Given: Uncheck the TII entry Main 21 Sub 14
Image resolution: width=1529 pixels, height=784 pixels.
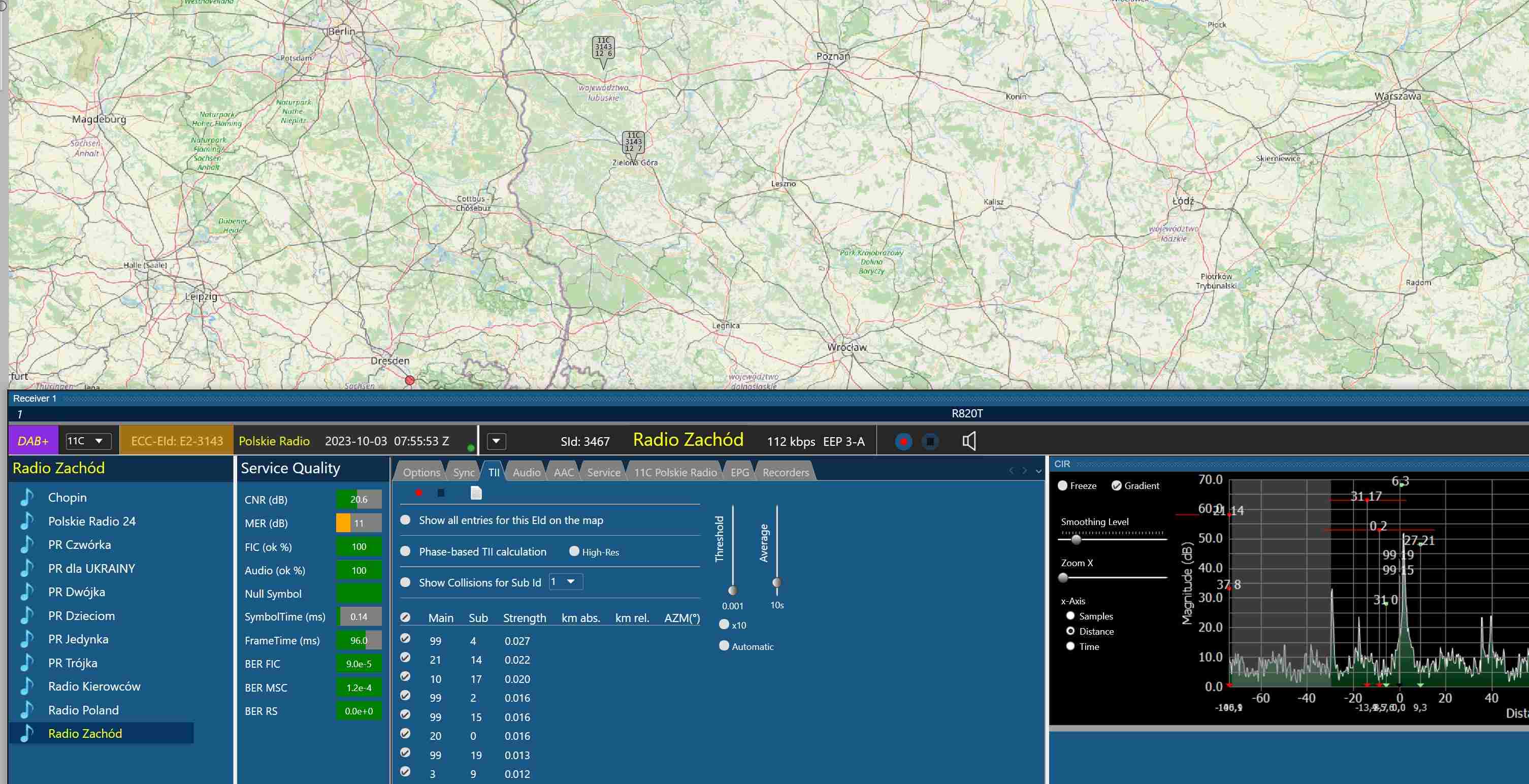Looking at the screenshot, I should [405, 658].
